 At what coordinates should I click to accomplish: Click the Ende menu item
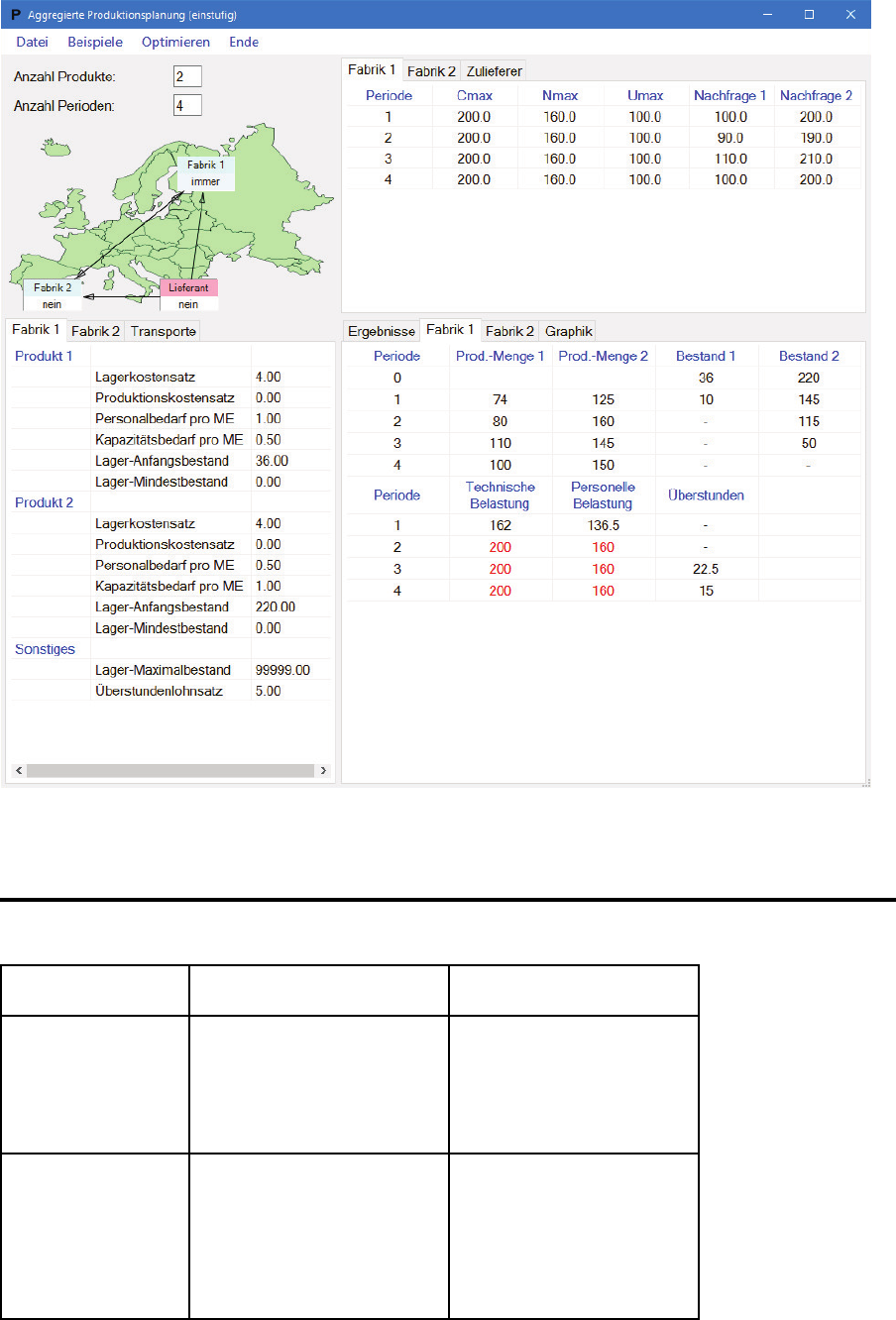pos(244,42)
